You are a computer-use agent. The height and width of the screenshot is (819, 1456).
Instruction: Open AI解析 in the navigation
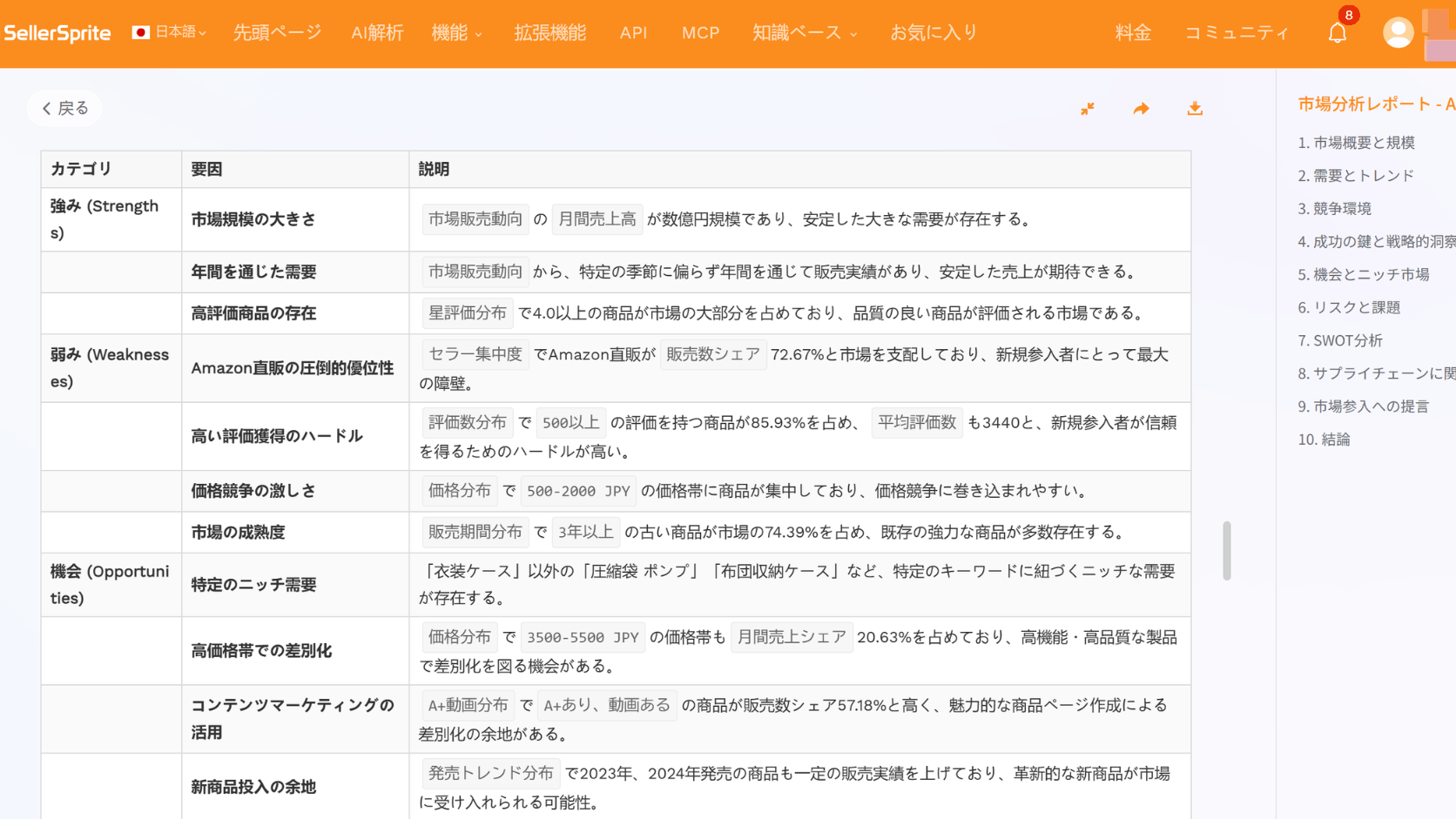pyautogui.click(x=377, y=33)
